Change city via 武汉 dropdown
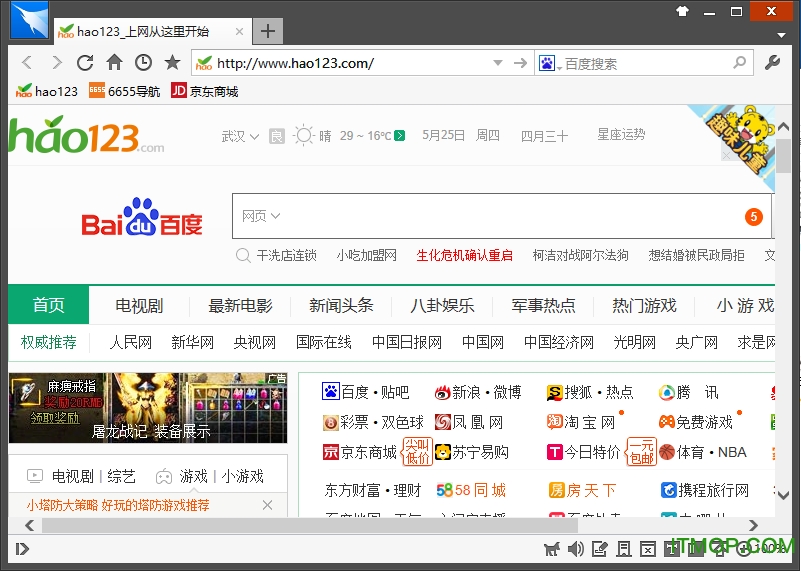Image resolution: width=801 pixels, height=571 pixels. [x=240, y=136]
